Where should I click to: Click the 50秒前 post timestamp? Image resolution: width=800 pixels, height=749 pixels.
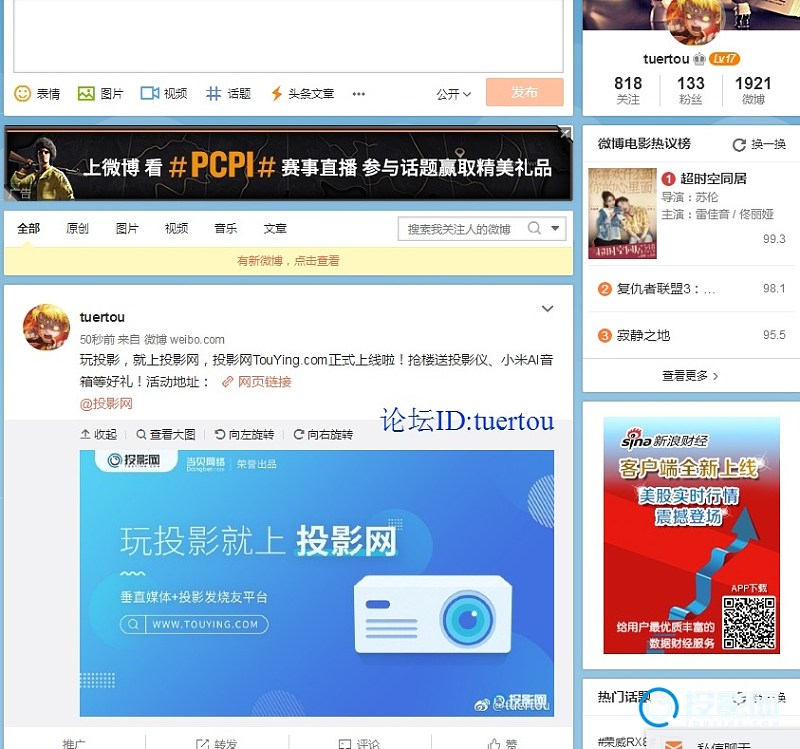click(97, 339)
